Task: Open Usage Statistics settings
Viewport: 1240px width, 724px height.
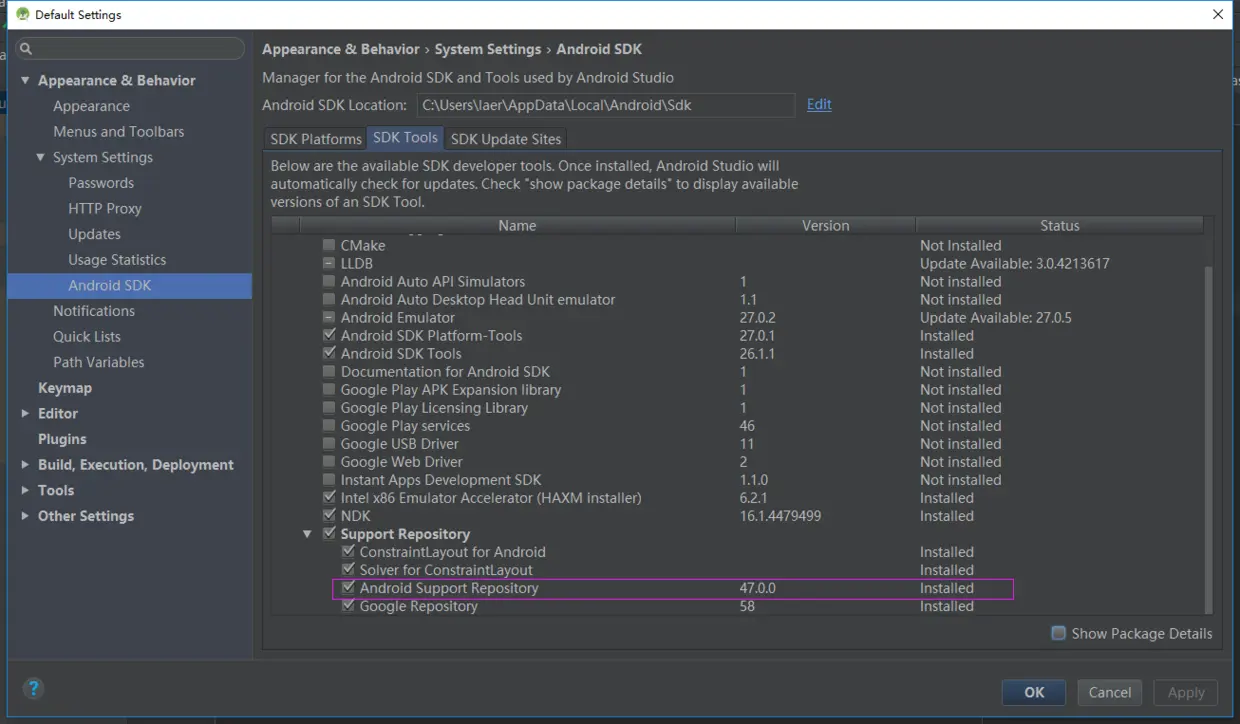Action: point(117,259)
